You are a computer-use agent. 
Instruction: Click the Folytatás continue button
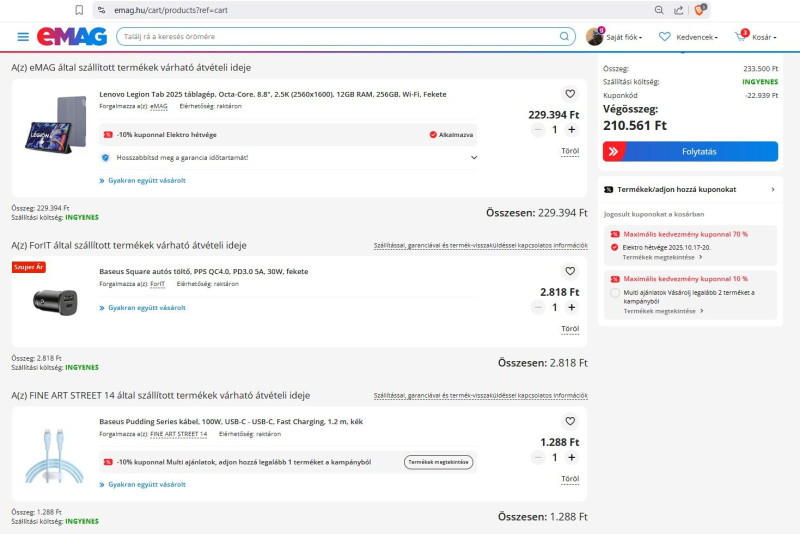[690, 151]
